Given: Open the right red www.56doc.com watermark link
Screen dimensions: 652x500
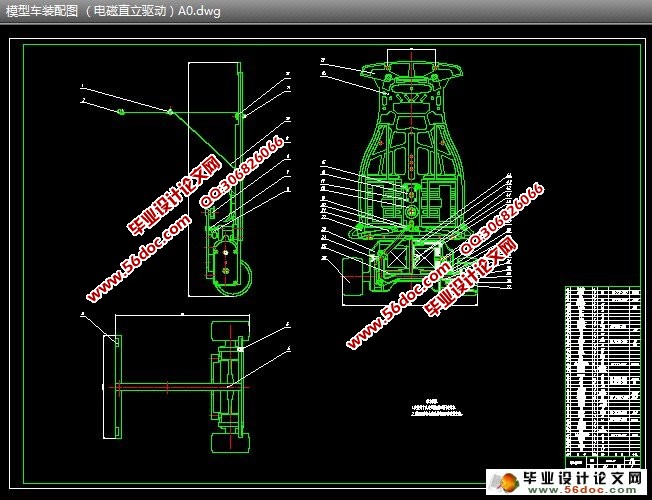Looking at the screenshot, I should (398, 308).
